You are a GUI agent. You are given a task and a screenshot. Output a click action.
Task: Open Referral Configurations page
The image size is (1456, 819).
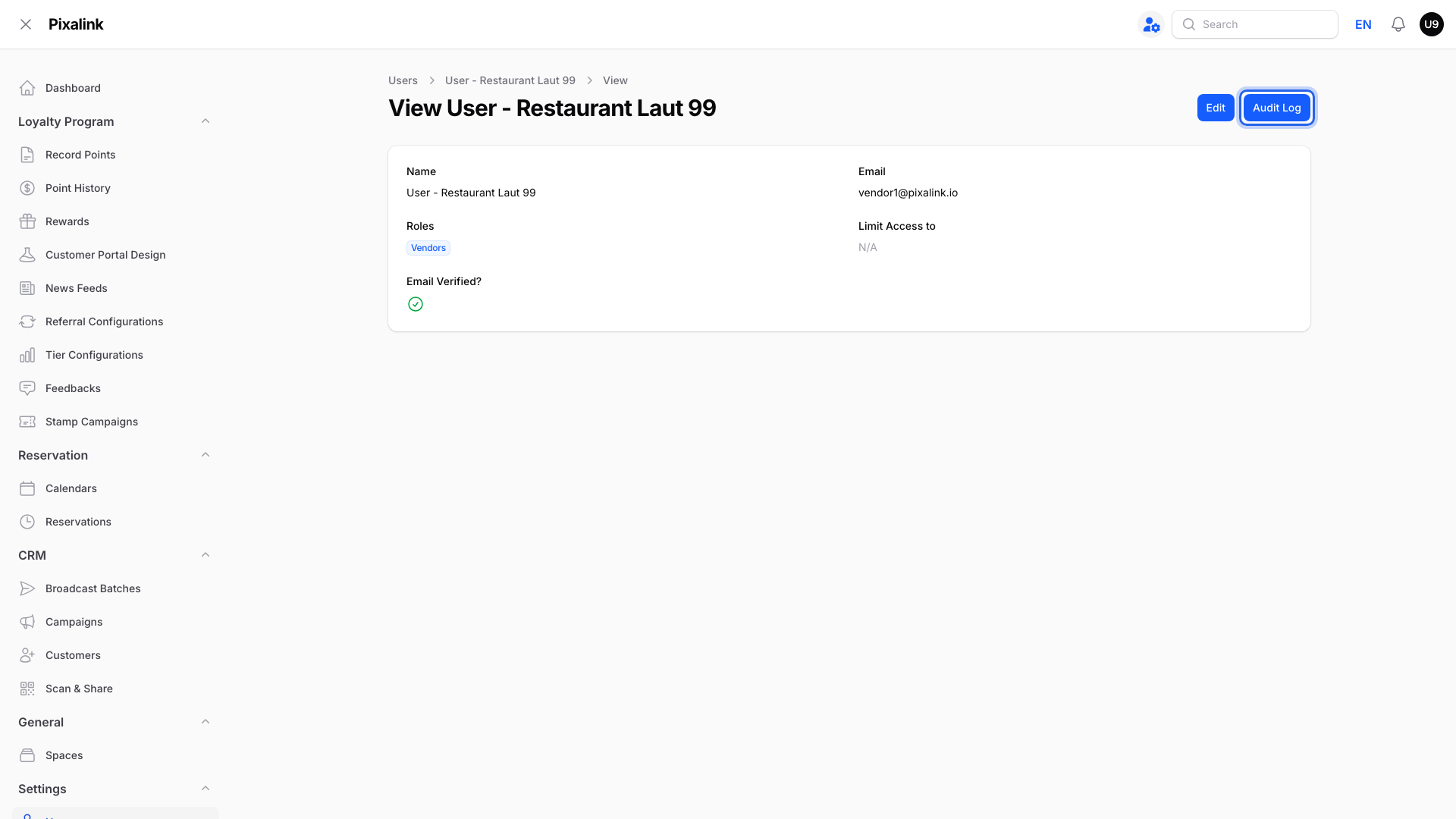tap(115, 322)
